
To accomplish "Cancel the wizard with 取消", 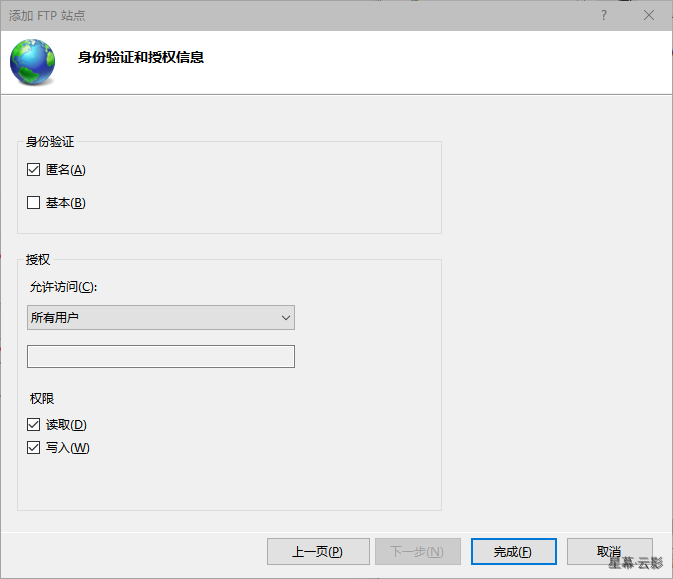I will [609, 552].
